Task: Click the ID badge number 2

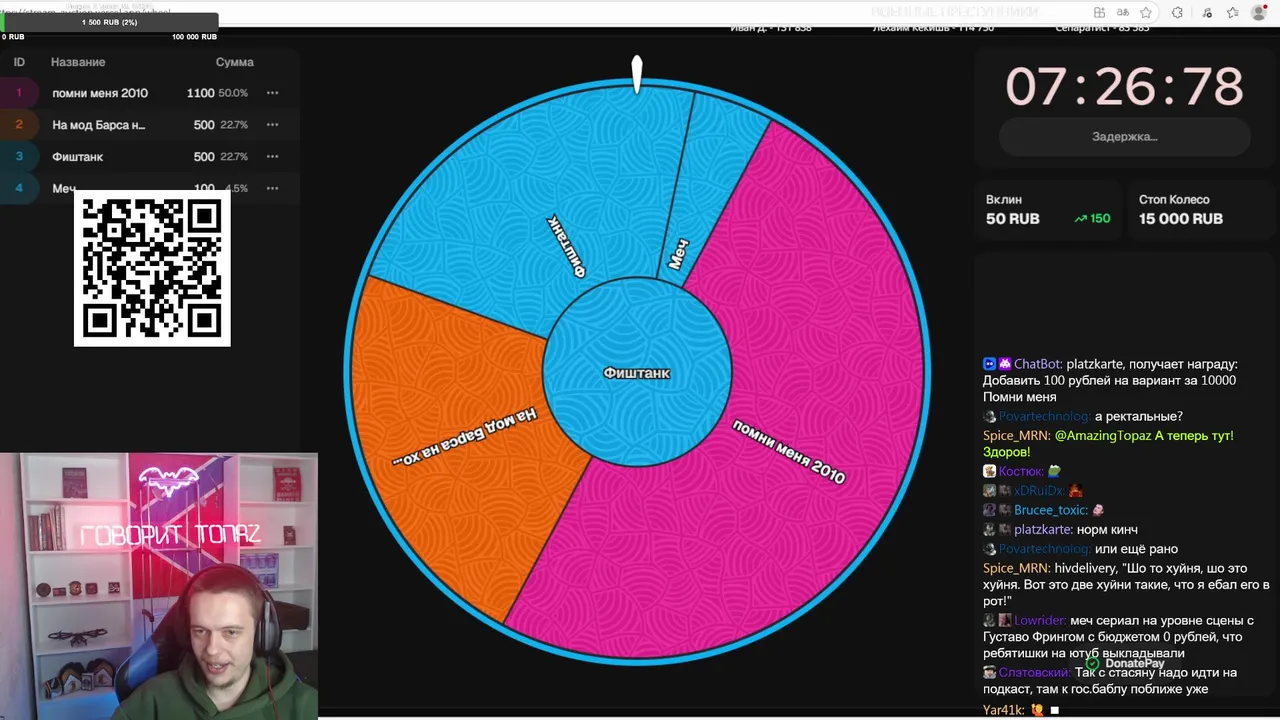Action: 18,125
